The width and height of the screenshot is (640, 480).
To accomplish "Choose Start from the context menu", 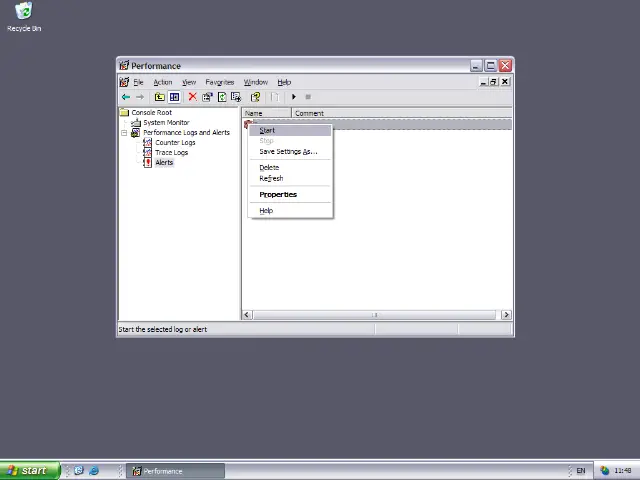I will coord(290,130).
